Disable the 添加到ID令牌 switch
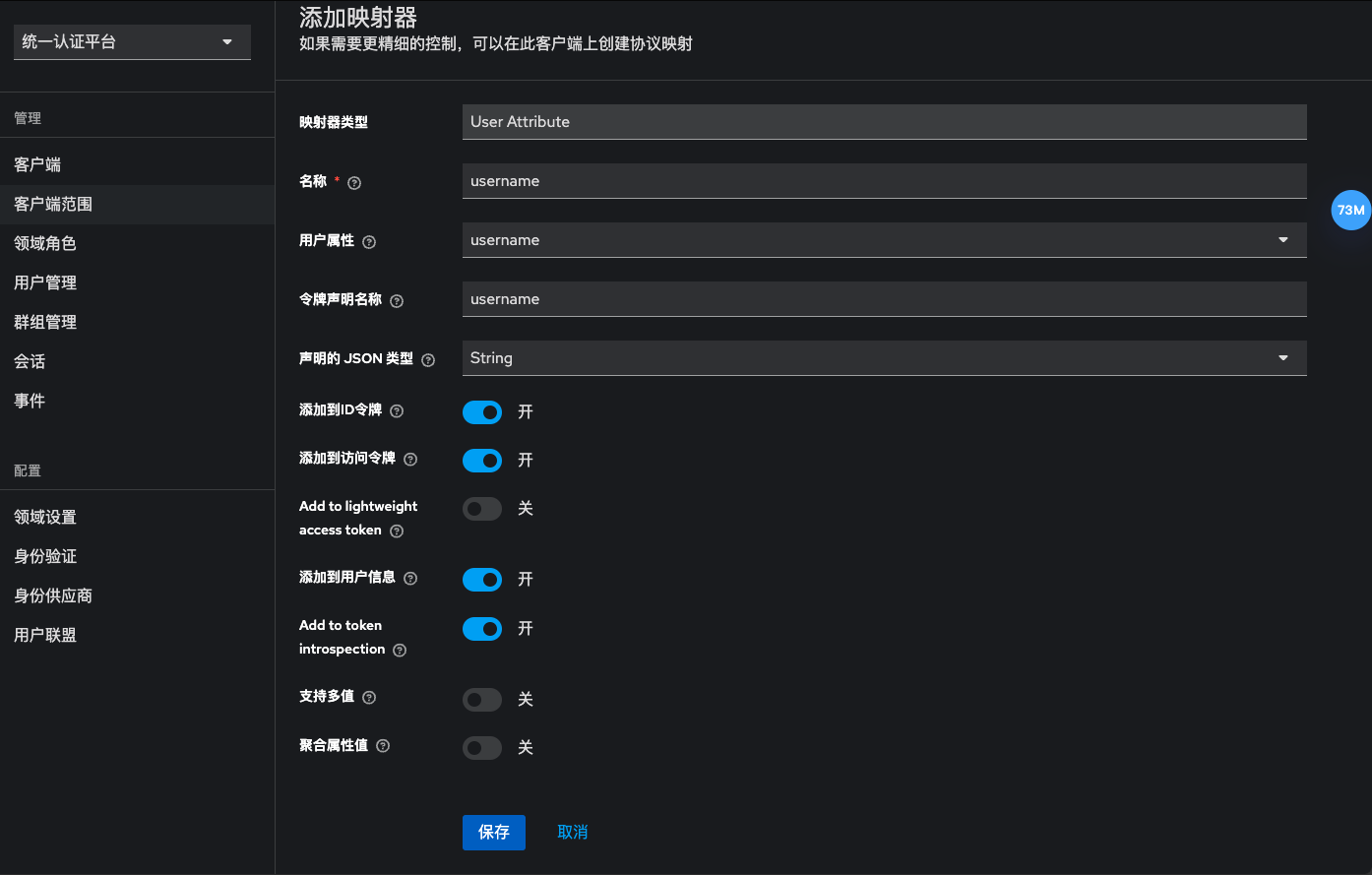The image size is (1372, 875). point(482,412)
